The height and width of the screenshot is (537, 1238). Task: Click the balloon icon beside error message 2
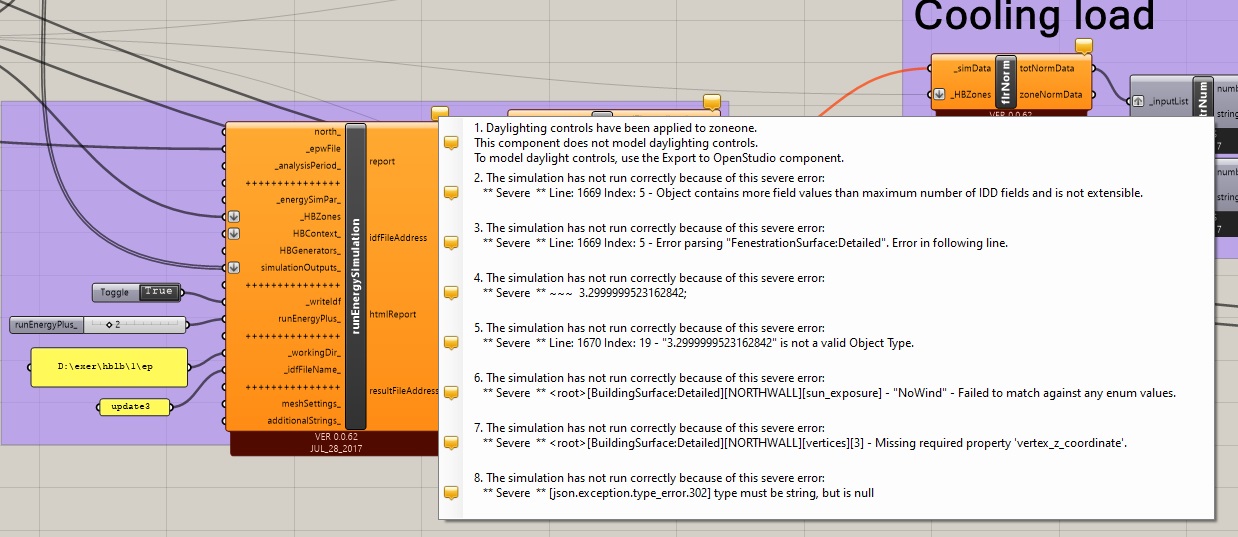[451, 192]
